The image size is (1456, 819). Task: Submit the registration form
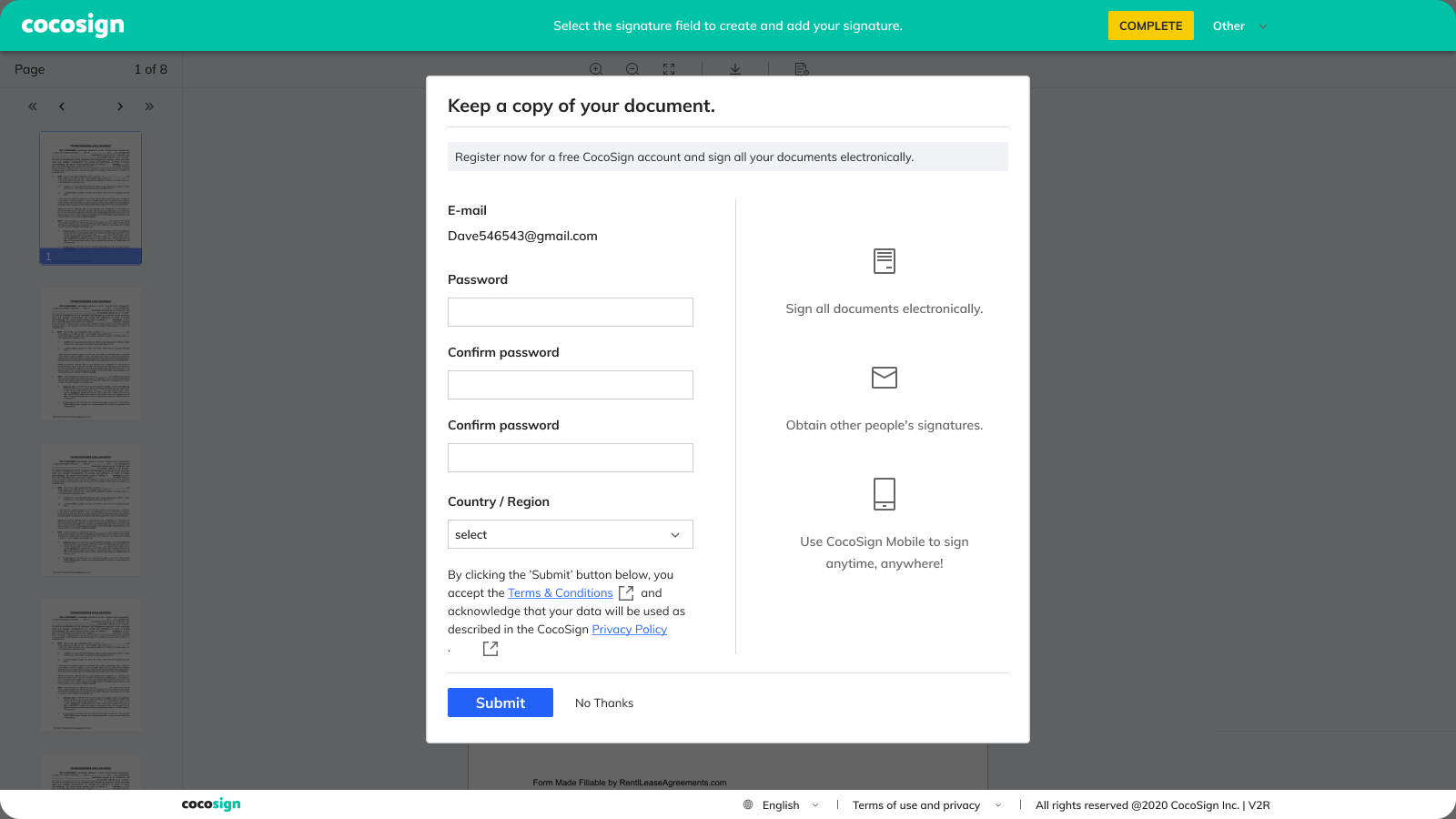[x=500, y=703]
